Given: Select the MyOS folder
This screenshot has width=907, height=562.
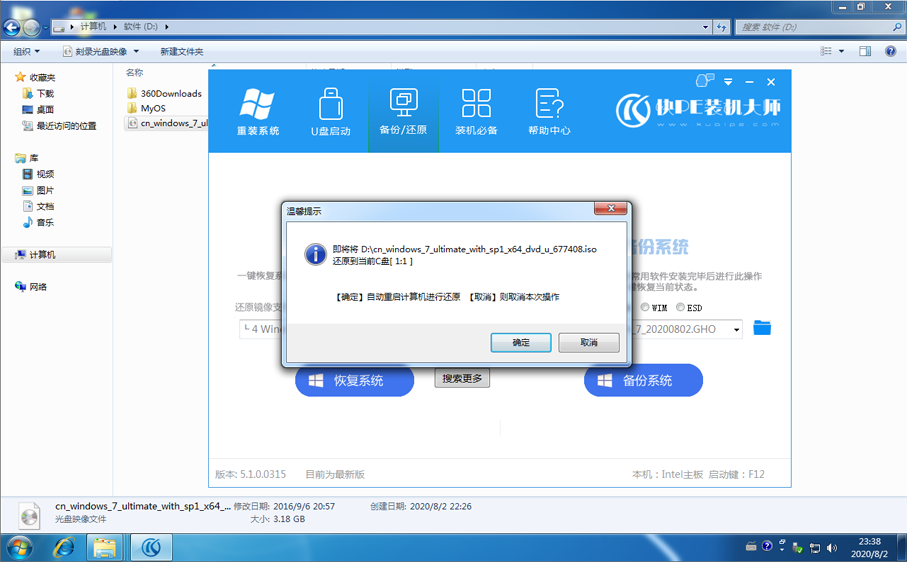Looking at the screenshot, I should 147,108.
